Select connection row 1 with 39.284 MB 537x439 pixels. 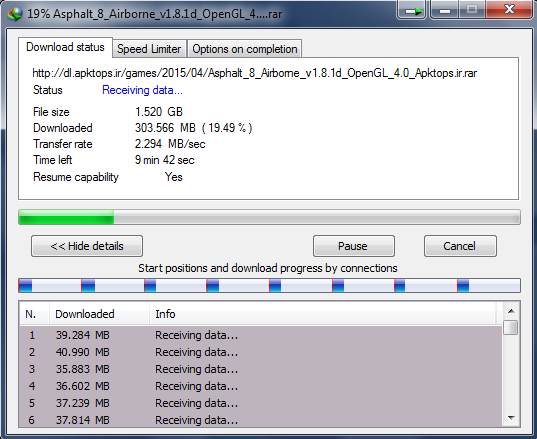(x=261, y=335)
